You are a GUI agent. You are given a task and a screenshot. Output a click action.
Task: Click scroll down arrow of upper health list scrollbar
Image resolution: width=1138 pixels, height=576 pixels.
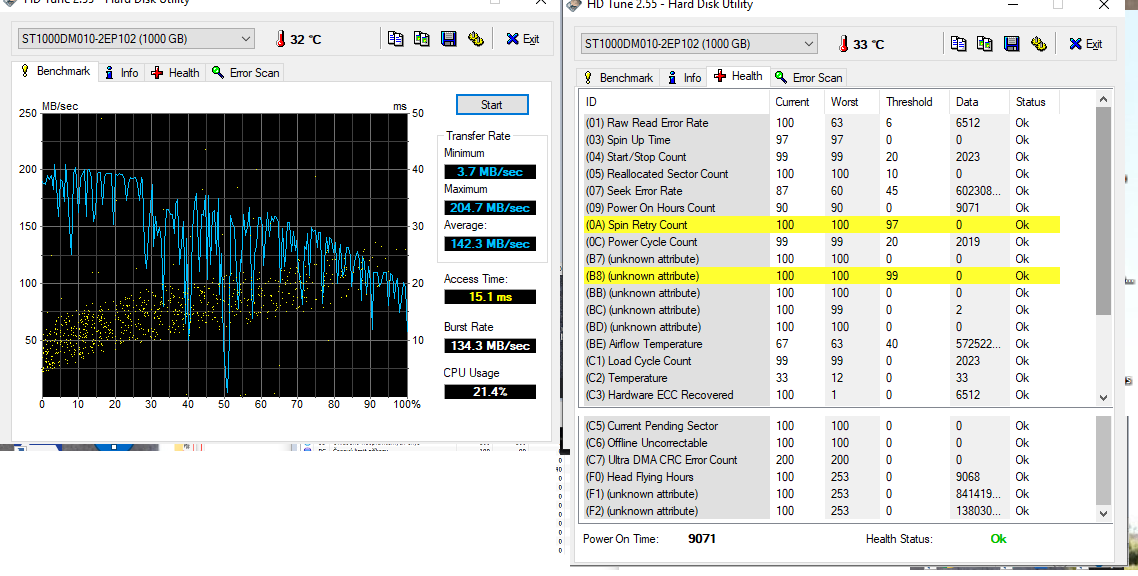tap(1103, 397)
